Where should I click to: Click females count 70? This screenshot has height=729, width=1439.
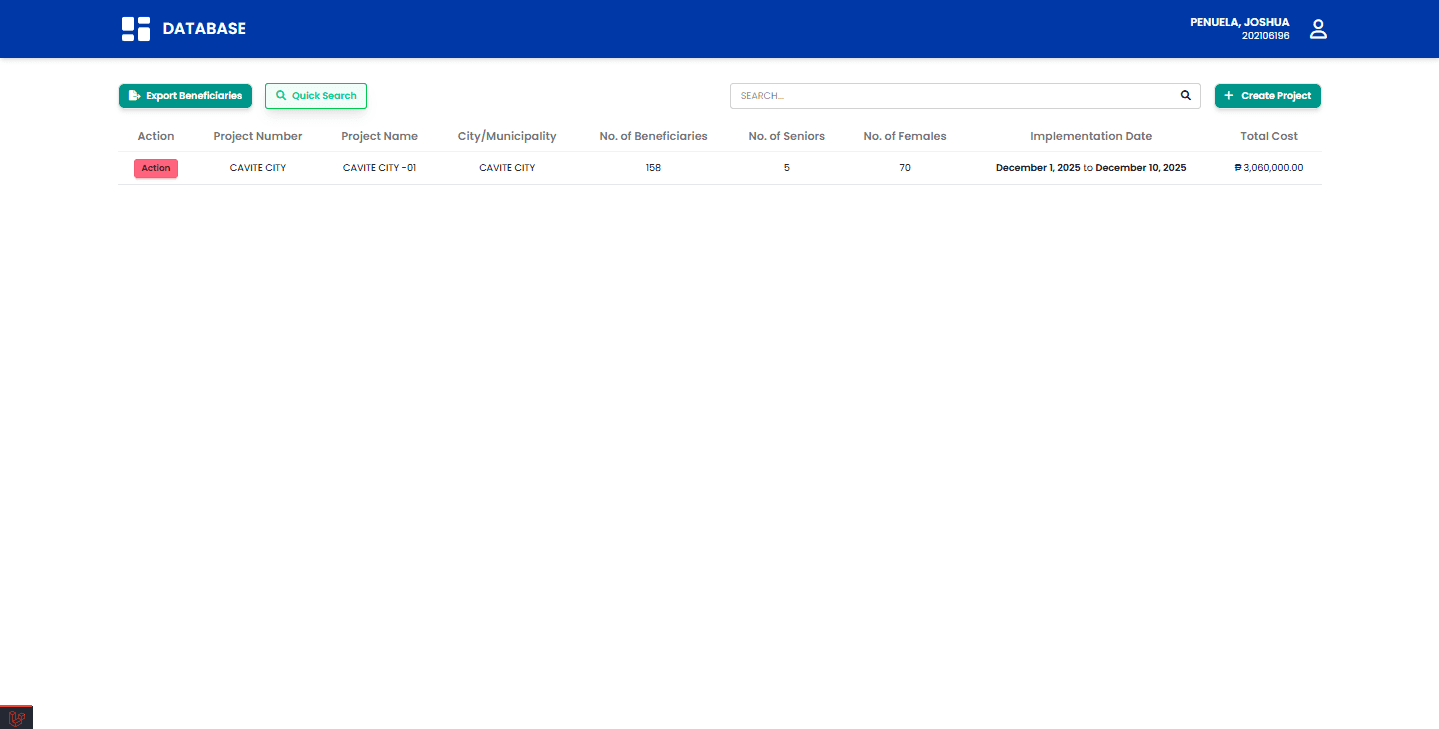click(x=905, y=168)
